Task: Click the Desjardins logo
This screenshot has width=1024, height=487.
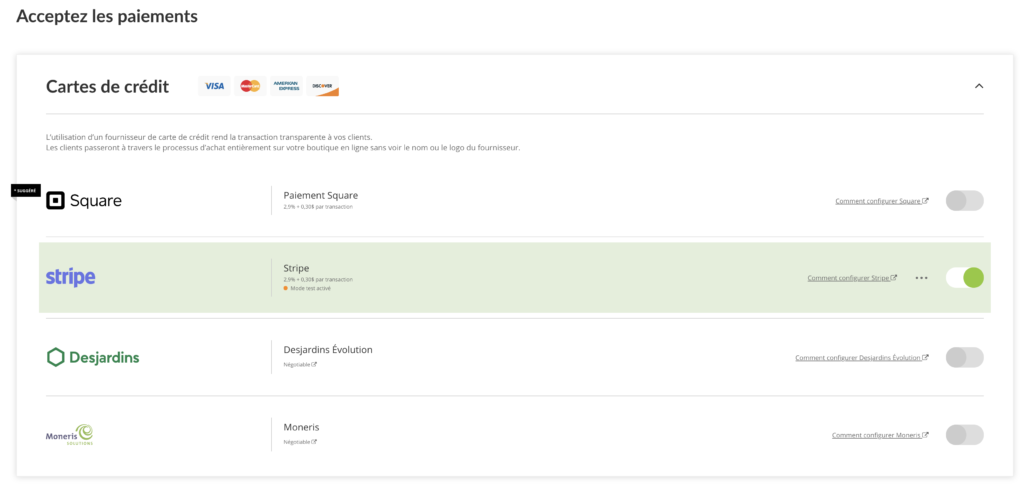Action: click(93, 357)
